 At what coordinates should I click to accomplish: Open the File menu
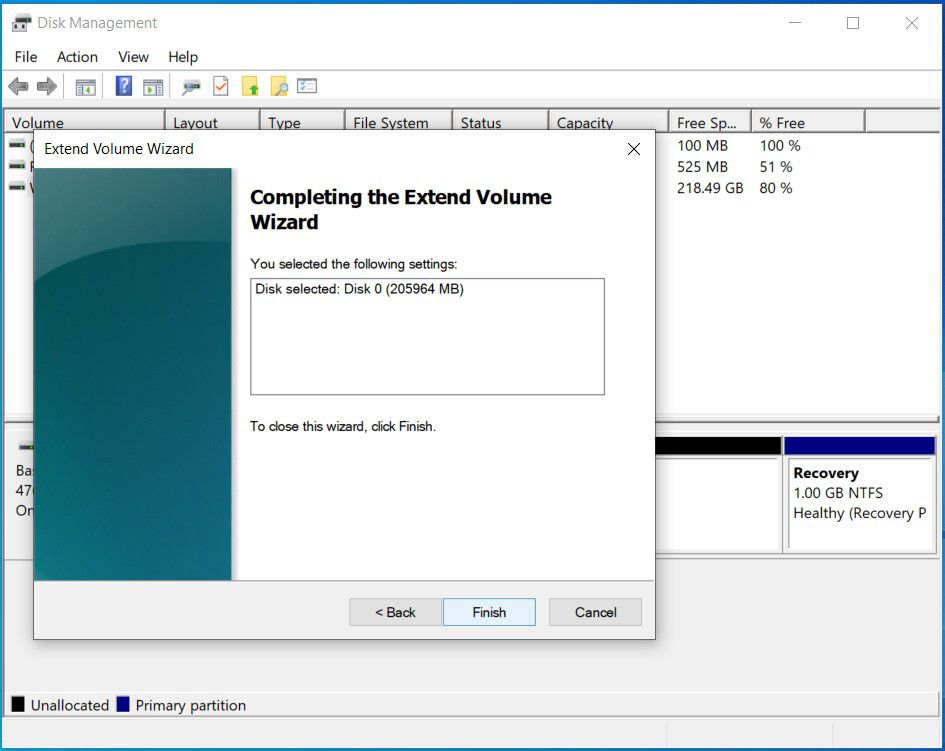26,57
